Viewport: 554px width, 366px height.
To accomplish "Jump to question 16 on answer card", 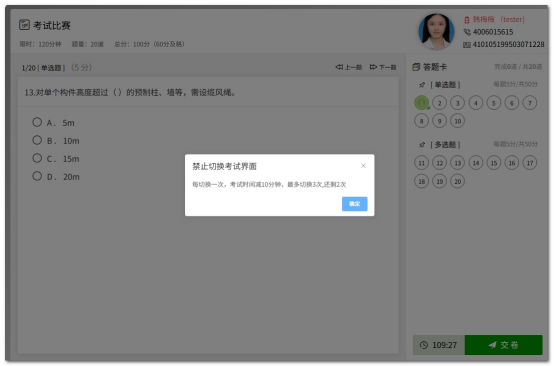I will tap(512, 163).
